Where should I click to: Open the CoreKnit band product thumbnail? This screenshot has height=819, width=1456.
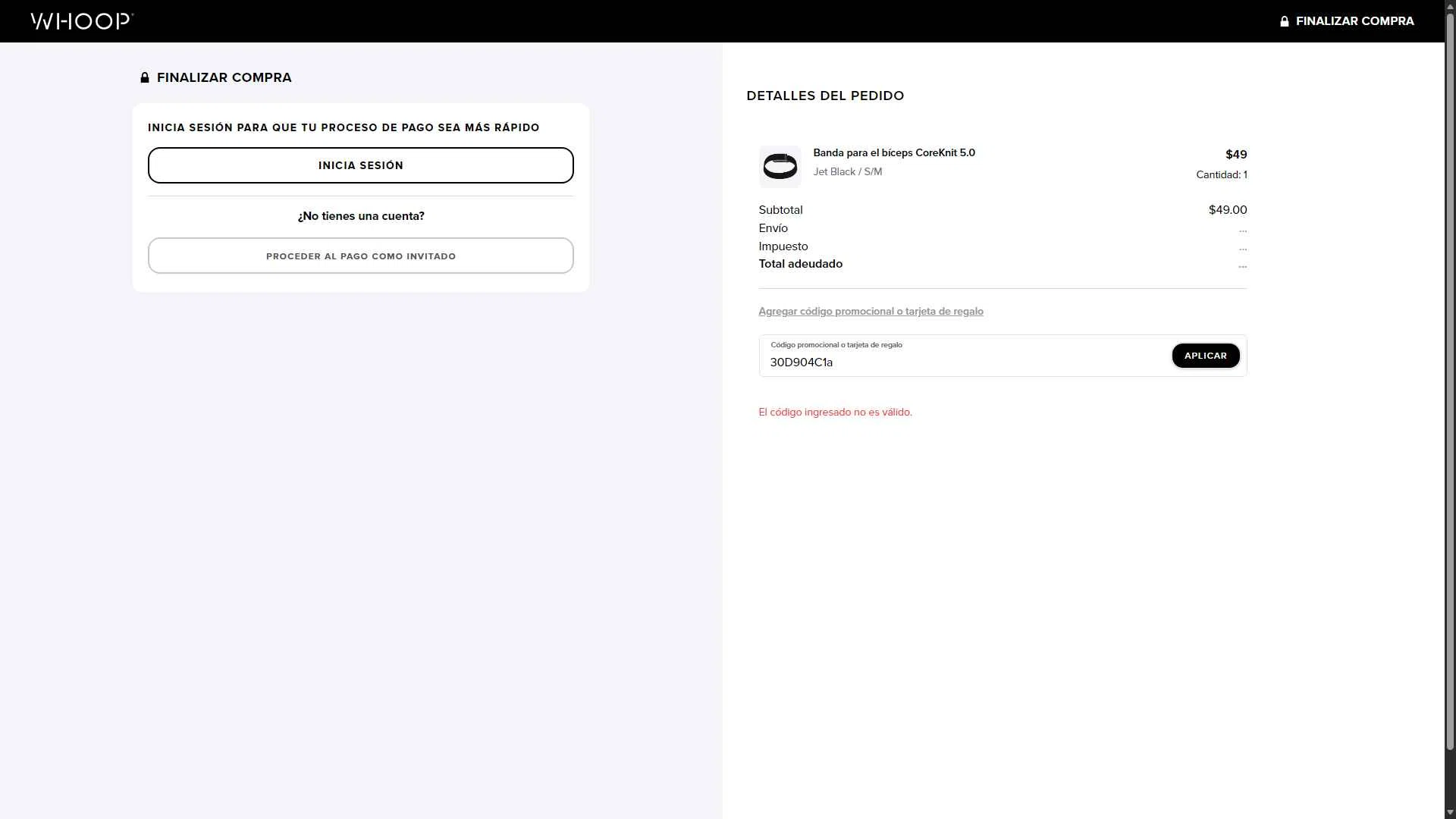tap(780, 166)
